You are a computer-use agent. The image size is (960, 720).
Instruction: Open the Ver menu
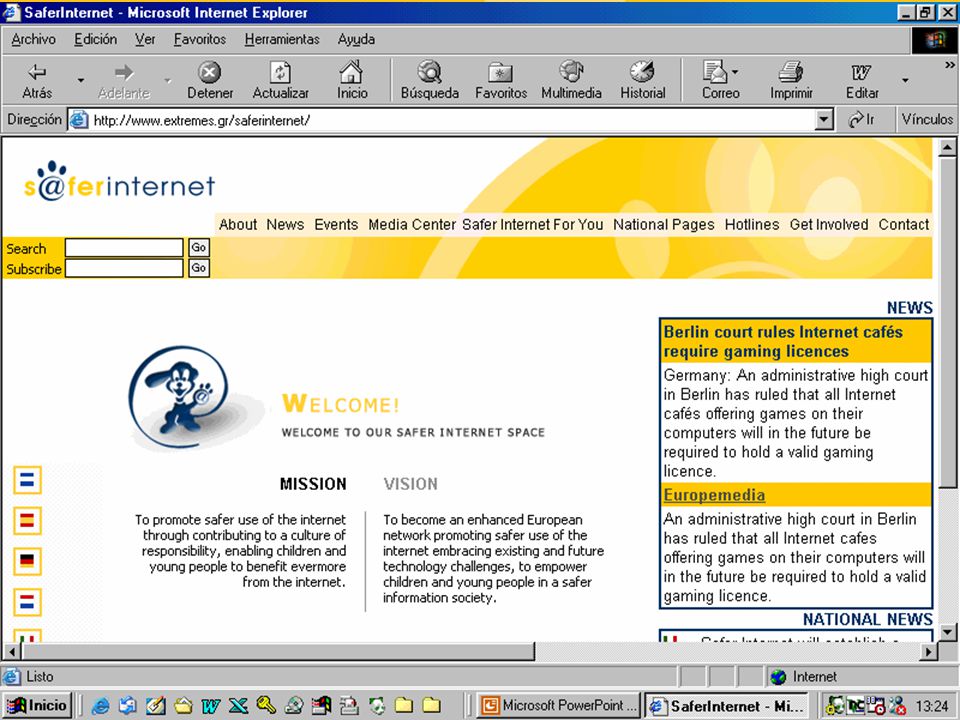pos(145,39)
